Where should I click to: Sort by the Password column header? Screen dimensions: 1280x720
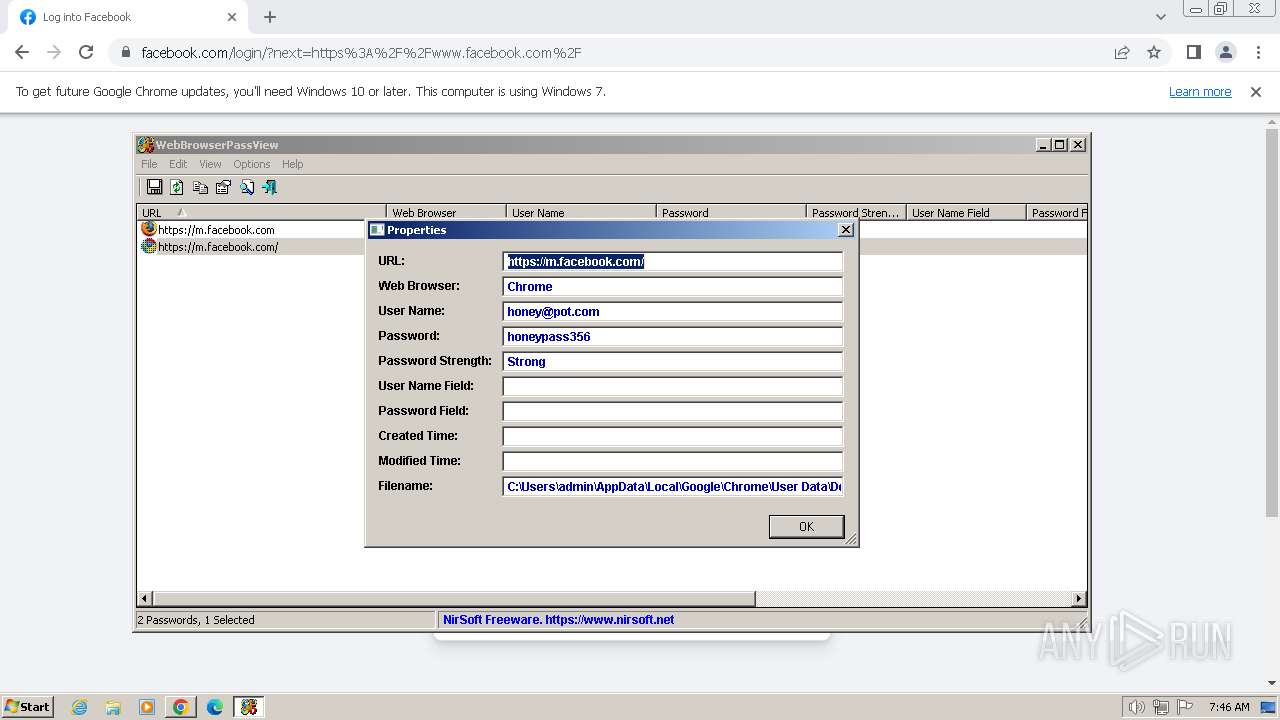click(731, 212)
